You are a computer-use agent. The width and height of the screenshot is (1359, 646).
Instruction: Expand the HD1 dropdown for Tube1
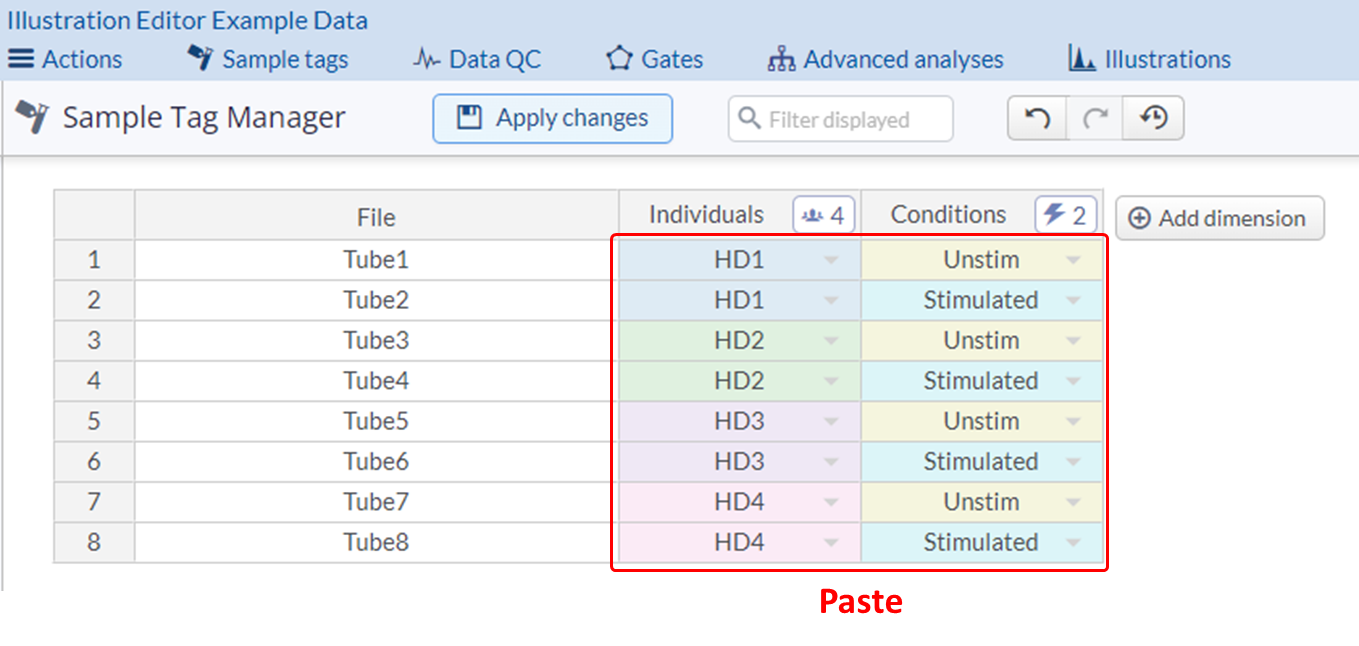(x=830, y=260)
